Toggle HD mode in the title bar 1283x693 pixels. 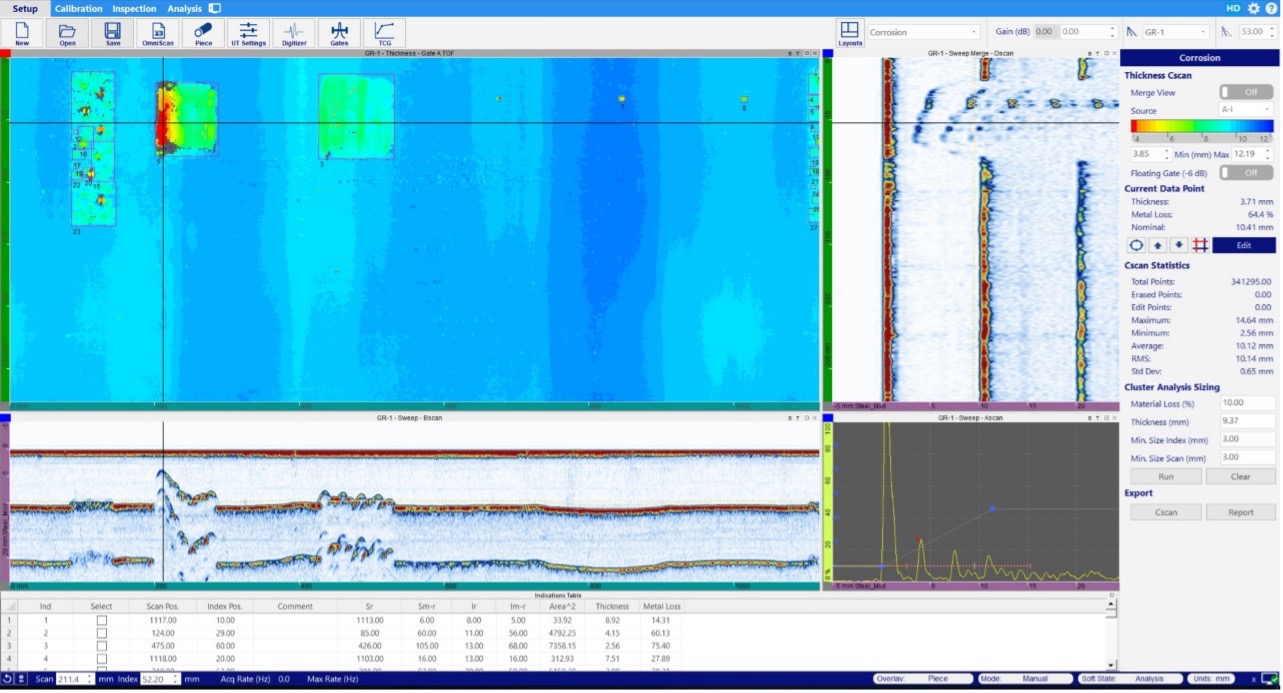point(1233,8)
